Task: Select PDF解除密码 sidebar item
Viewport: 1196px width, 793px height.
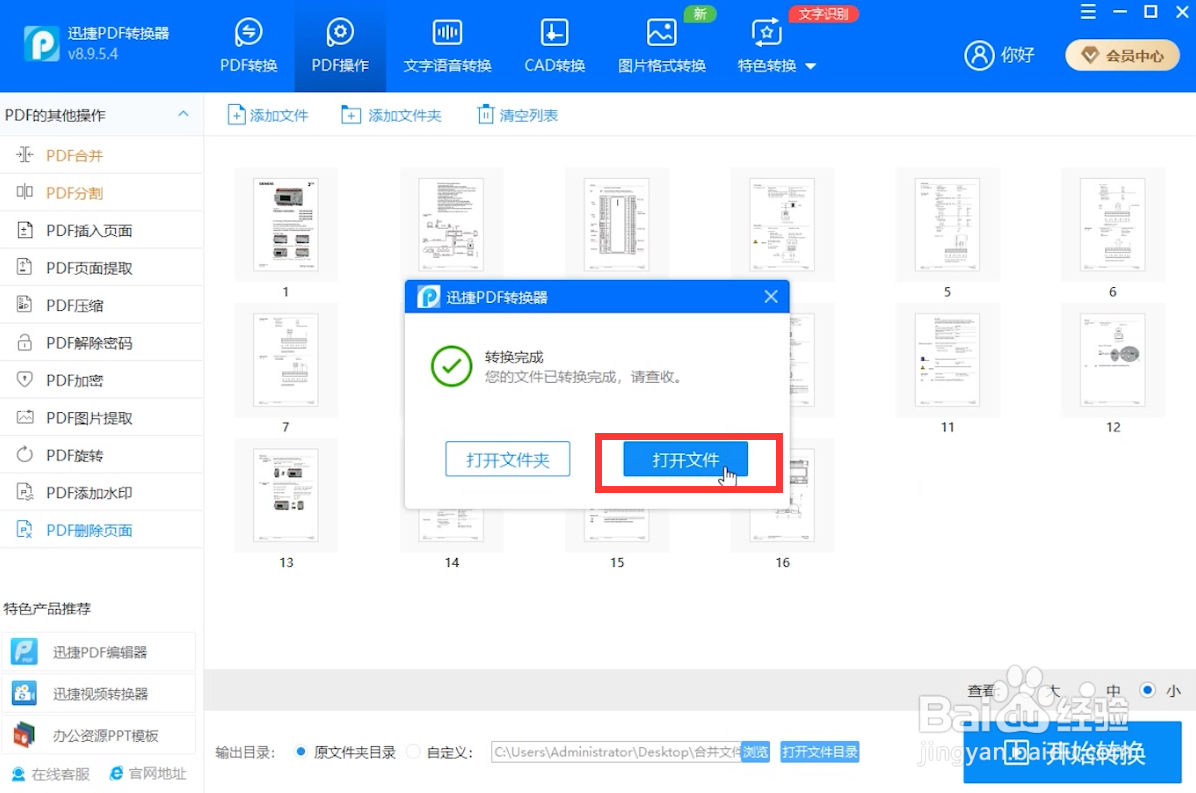Action: 101,342
